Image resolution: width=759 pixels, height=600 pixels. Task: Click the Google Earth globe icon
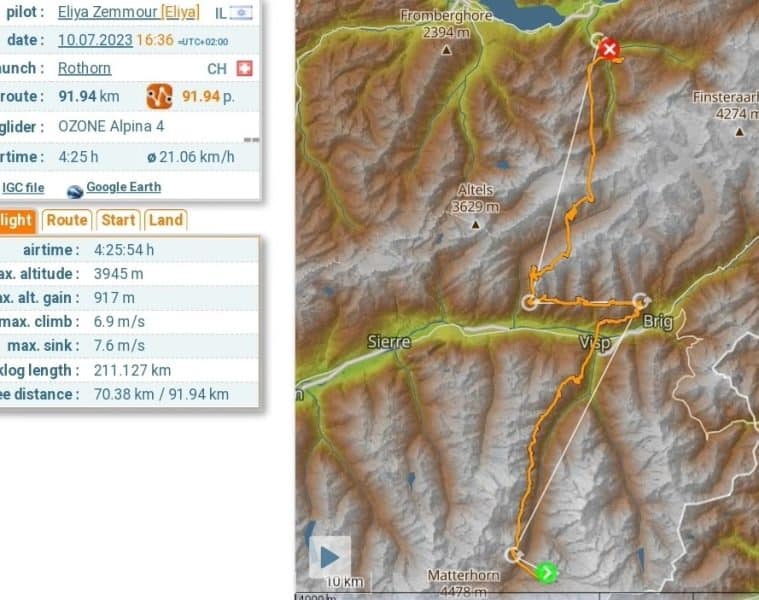[75, 192]
